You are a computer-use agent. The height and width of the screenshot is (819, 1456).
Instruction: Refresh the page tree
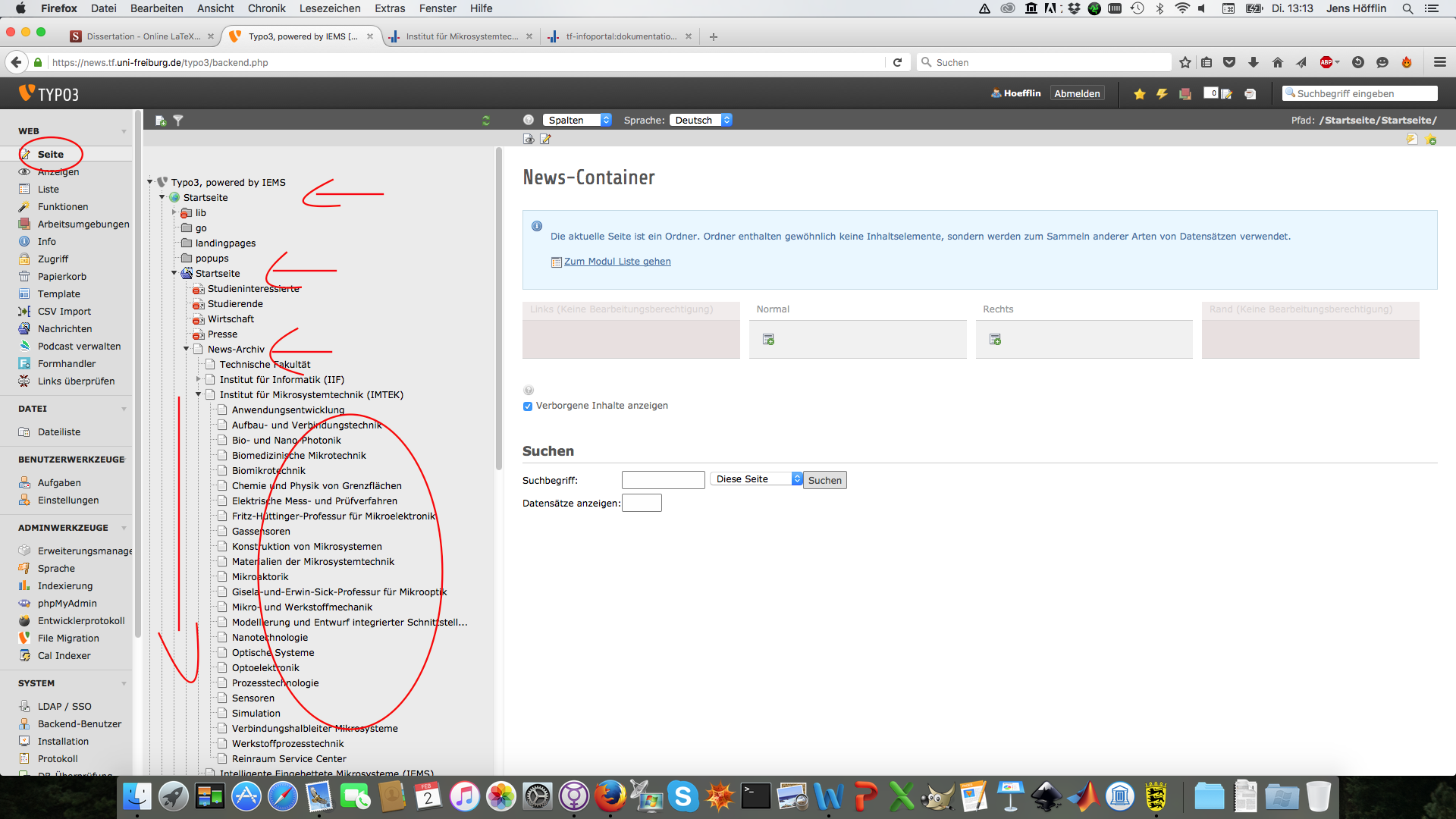pos(486,121)
